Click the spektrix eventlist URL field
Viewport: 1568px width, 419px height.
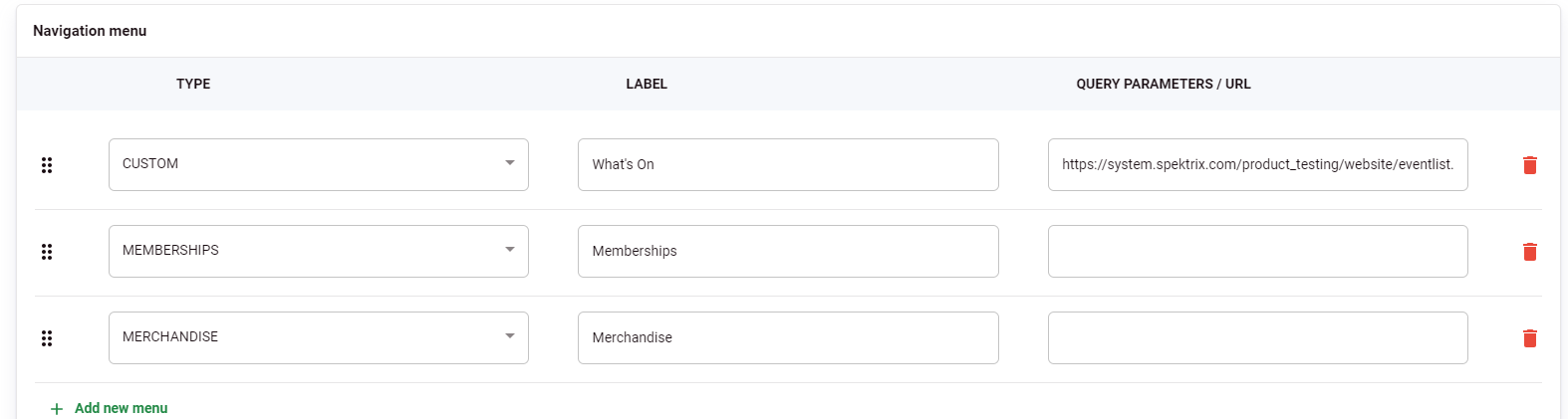click(x=1258, y=164)
